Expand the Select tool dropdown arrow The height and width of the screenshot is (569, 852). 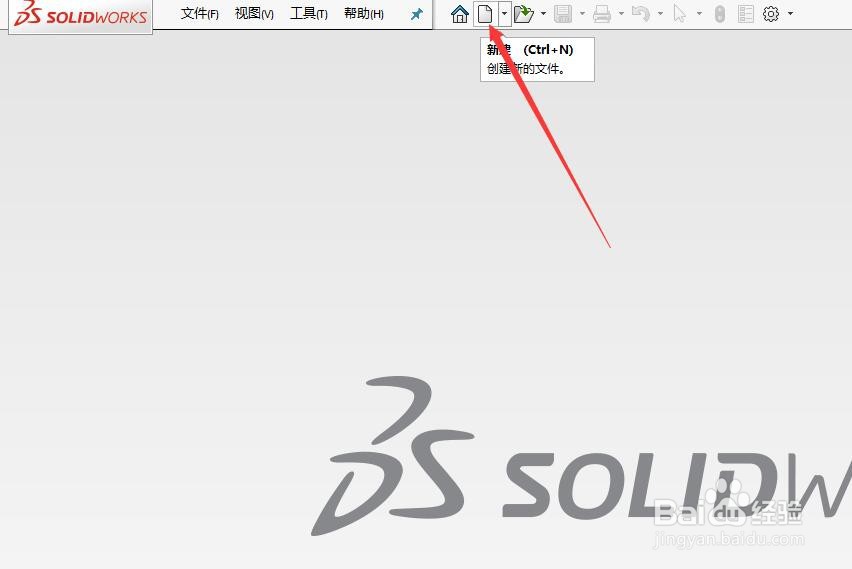click(699, 13)
